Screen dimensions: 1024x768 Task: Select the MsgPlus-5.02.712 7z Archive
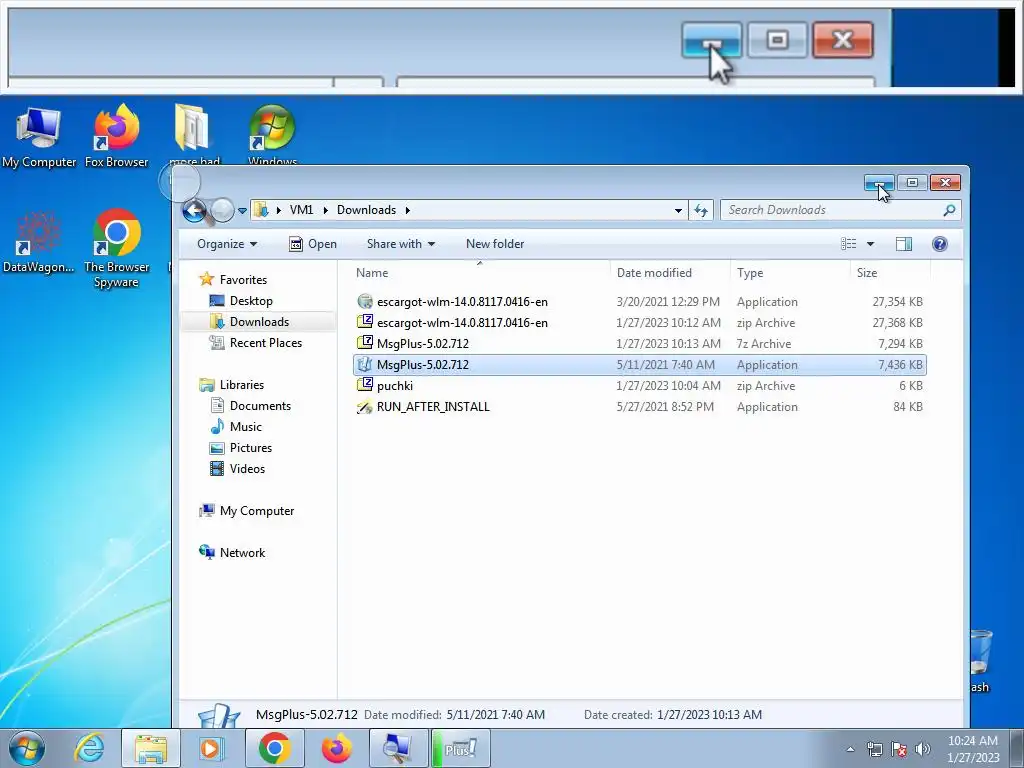click(x=639, y=344)
